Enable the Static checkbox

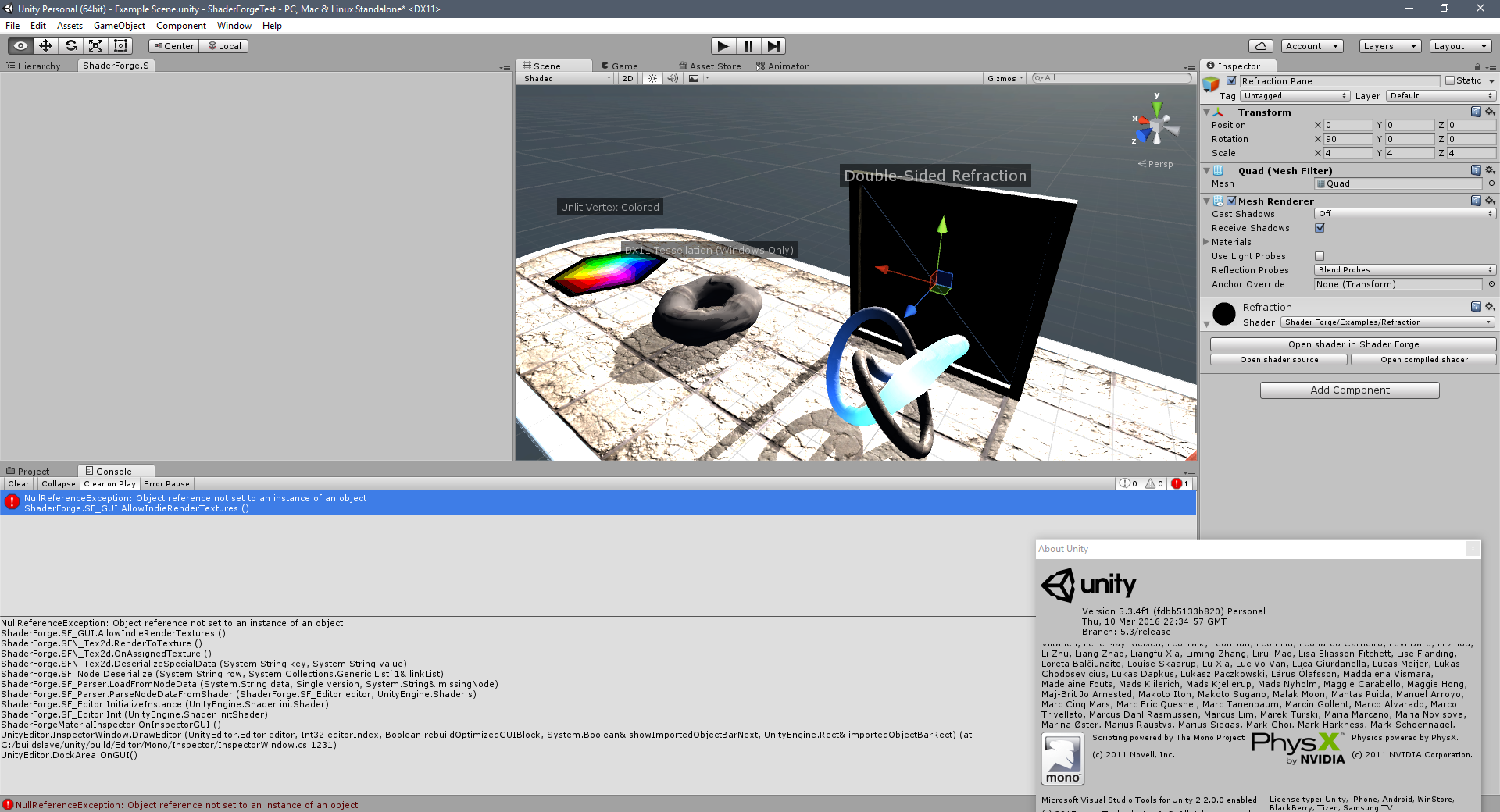[1450, 80]
